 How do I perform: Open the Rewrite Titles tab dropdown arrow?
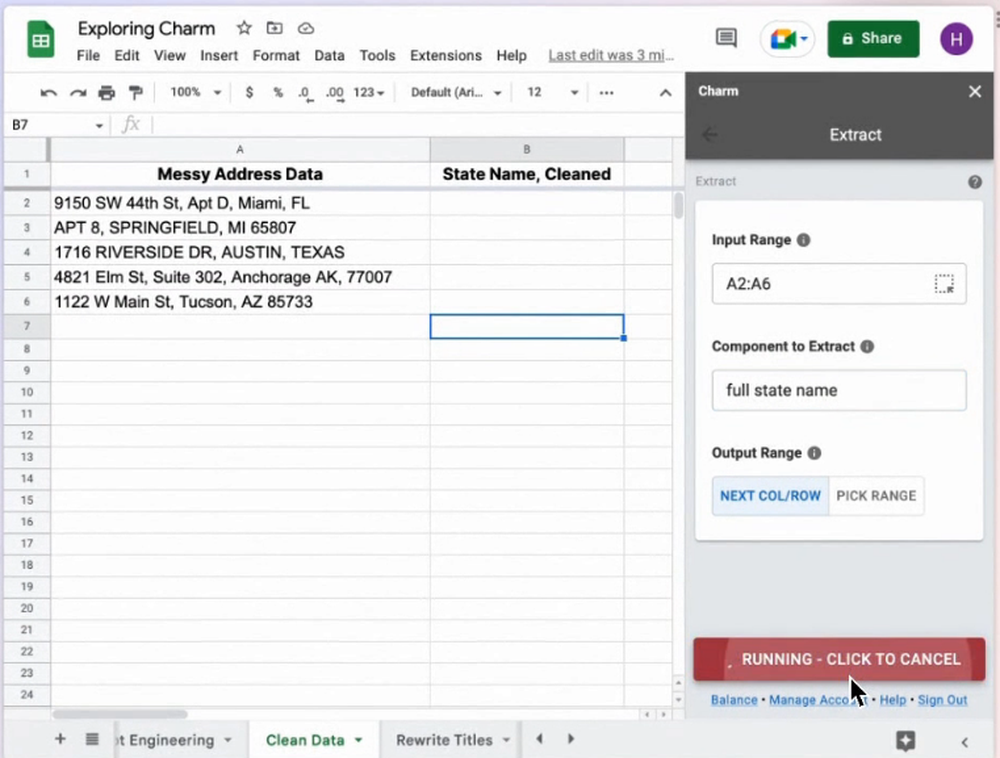pos(506,740)
